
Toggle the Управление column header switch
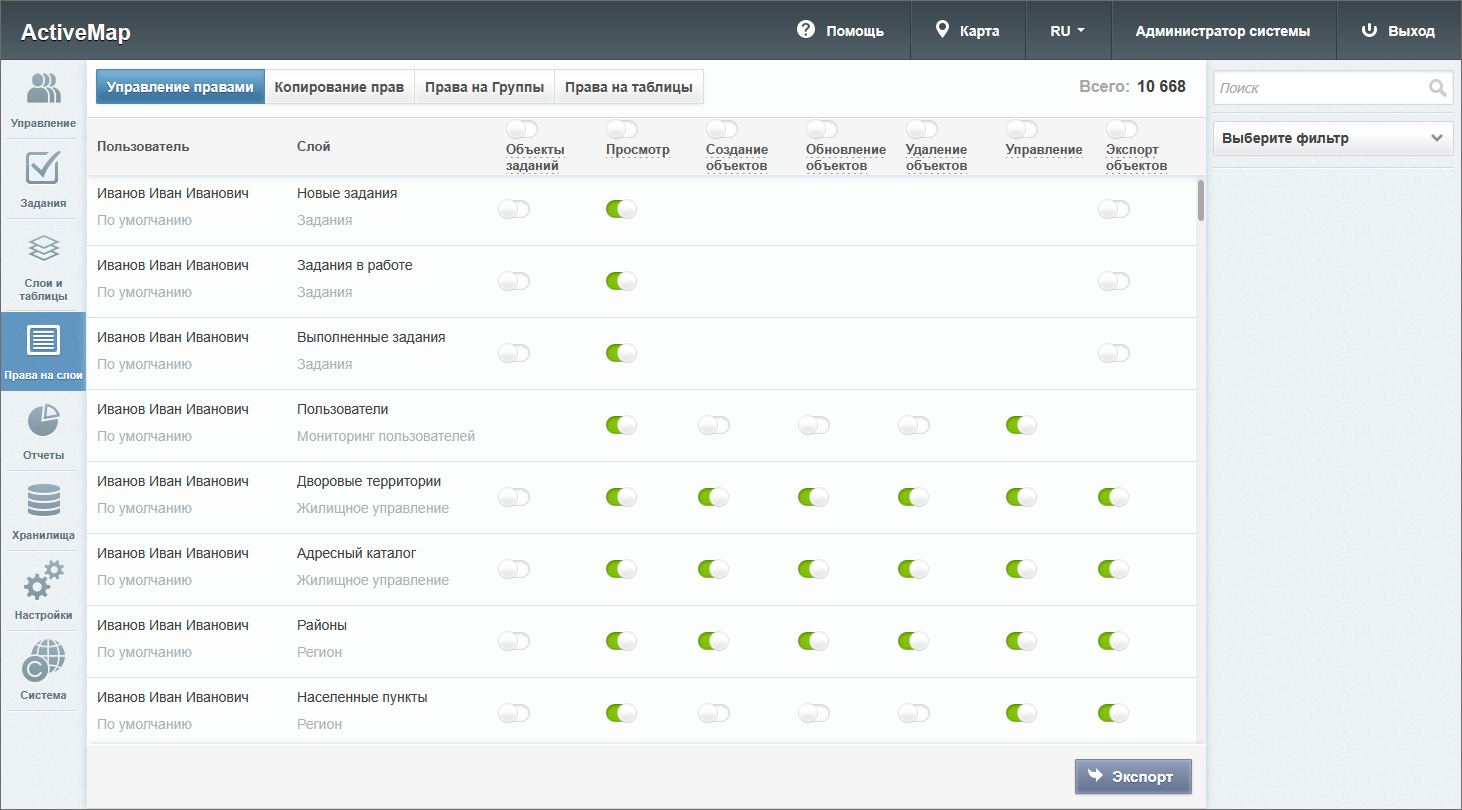point(1021,129)
